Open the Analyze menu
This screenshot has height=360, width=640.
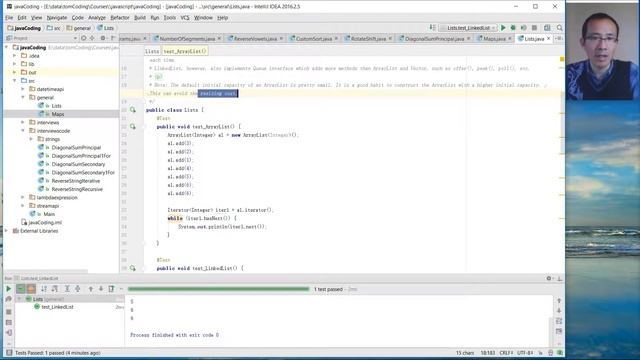(97, 18)
